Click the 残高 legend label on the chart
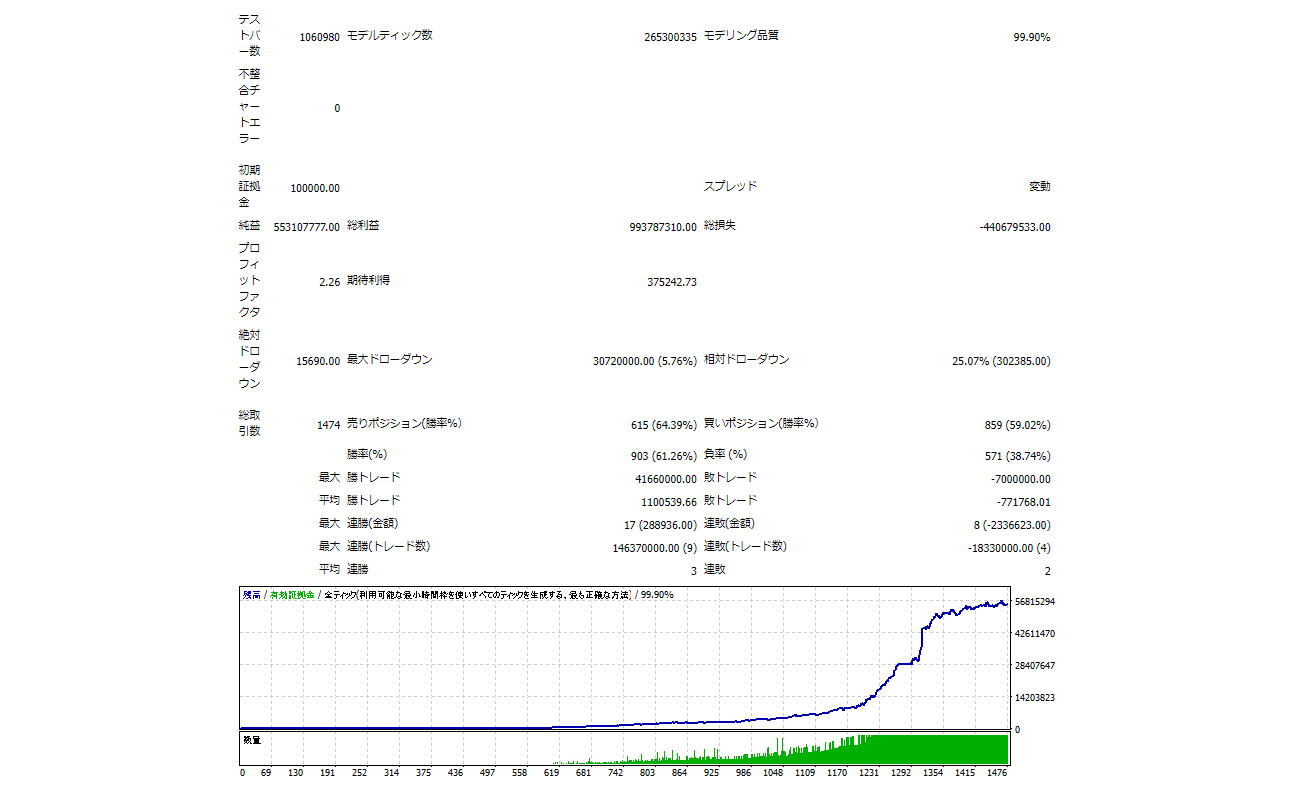Viewport: 1311px width, 789px height. click(251, 595)
